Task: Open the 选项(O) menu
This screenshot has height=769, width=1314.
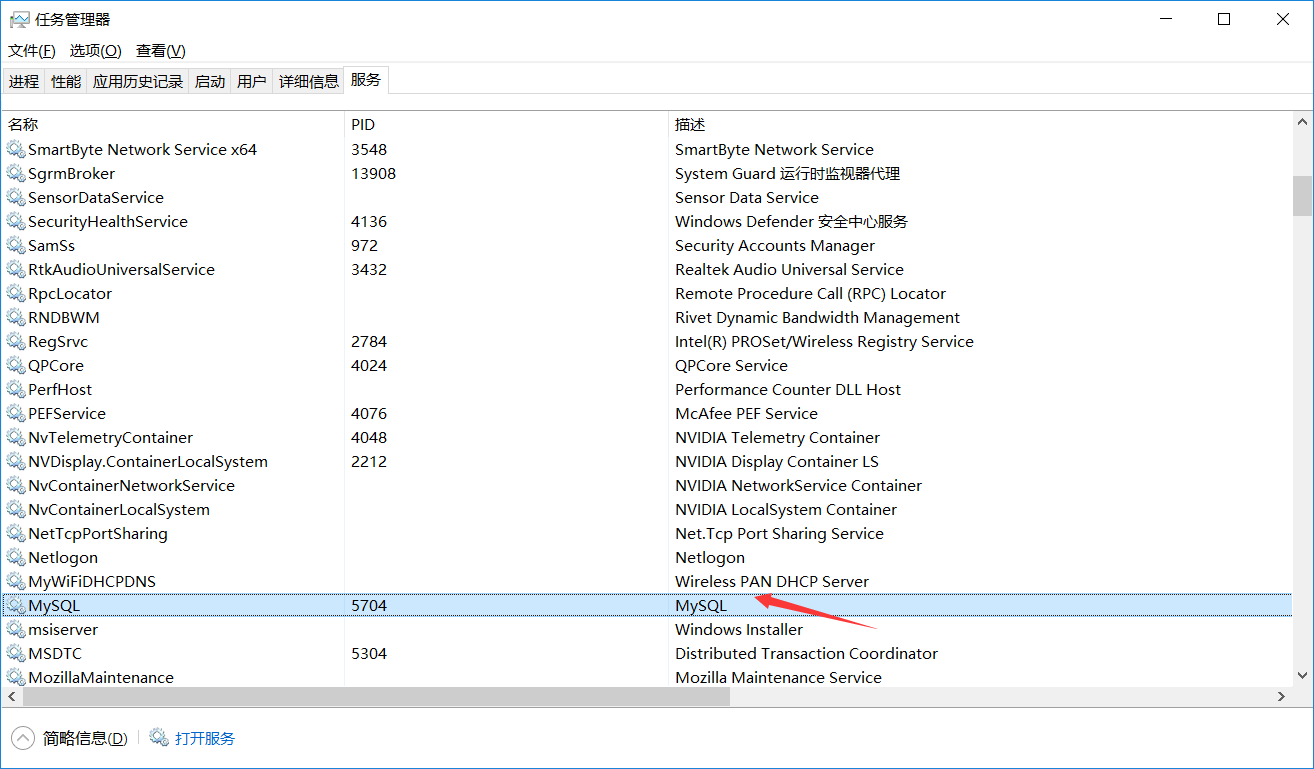Action: [96, 51]
